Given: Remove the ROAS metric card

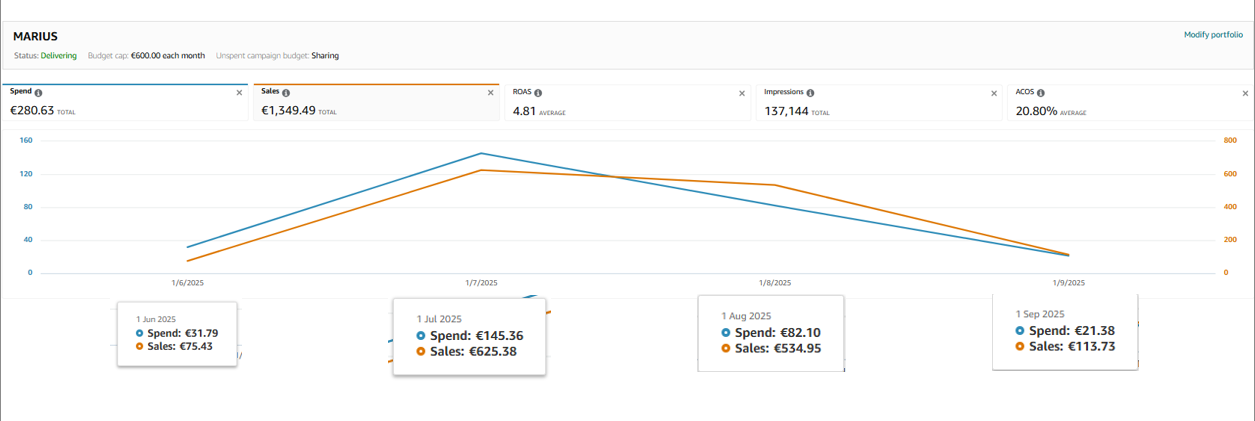Looking at the screenshot, I should point(742,92).
